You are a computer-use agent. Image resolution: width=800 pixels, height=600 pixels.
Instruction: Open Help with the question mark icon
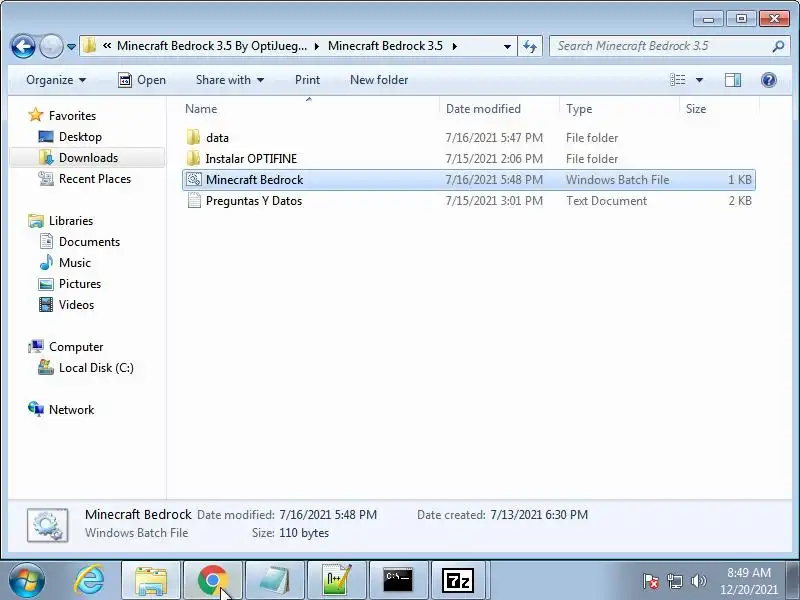(768, 80)
